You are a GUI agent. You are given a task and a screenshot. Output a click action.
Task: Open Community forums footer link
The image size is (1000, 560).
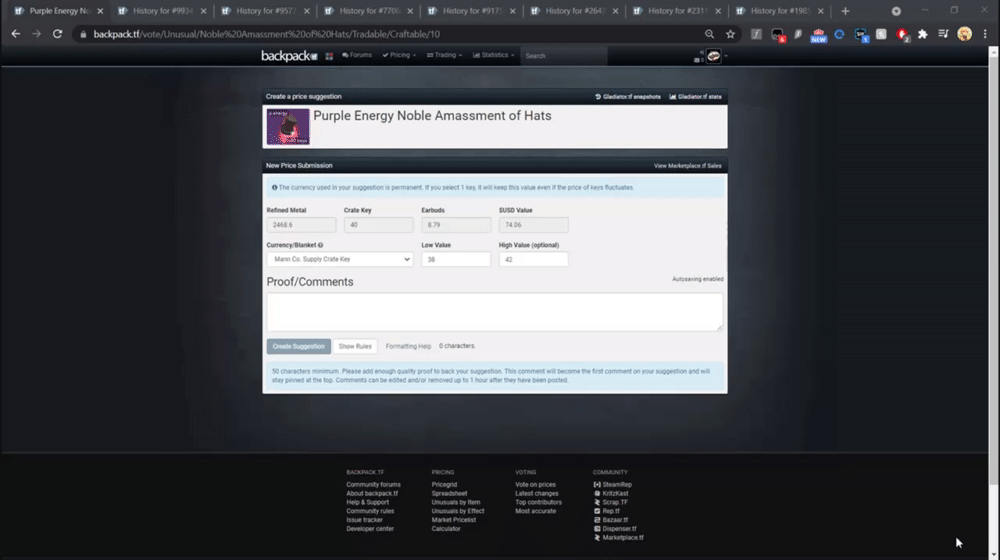coord(373,485)
